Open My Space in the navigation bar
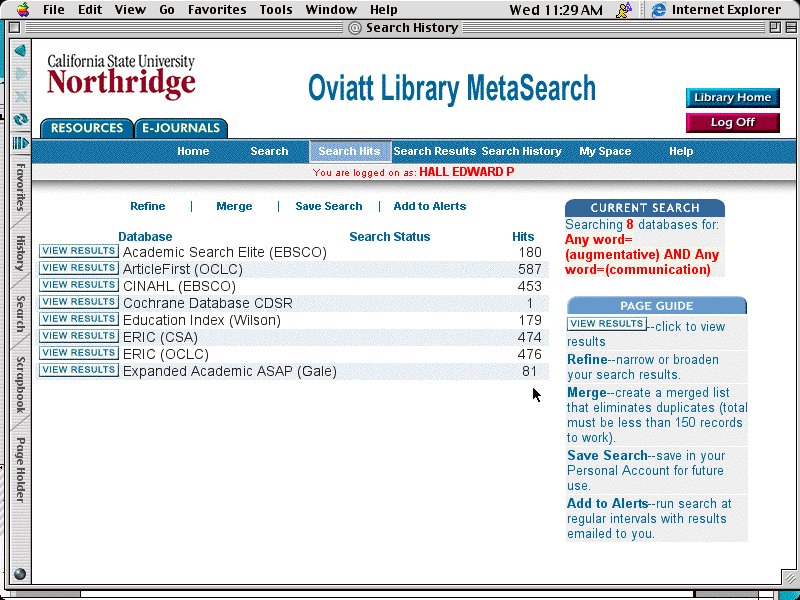 [x=605, y=151]
